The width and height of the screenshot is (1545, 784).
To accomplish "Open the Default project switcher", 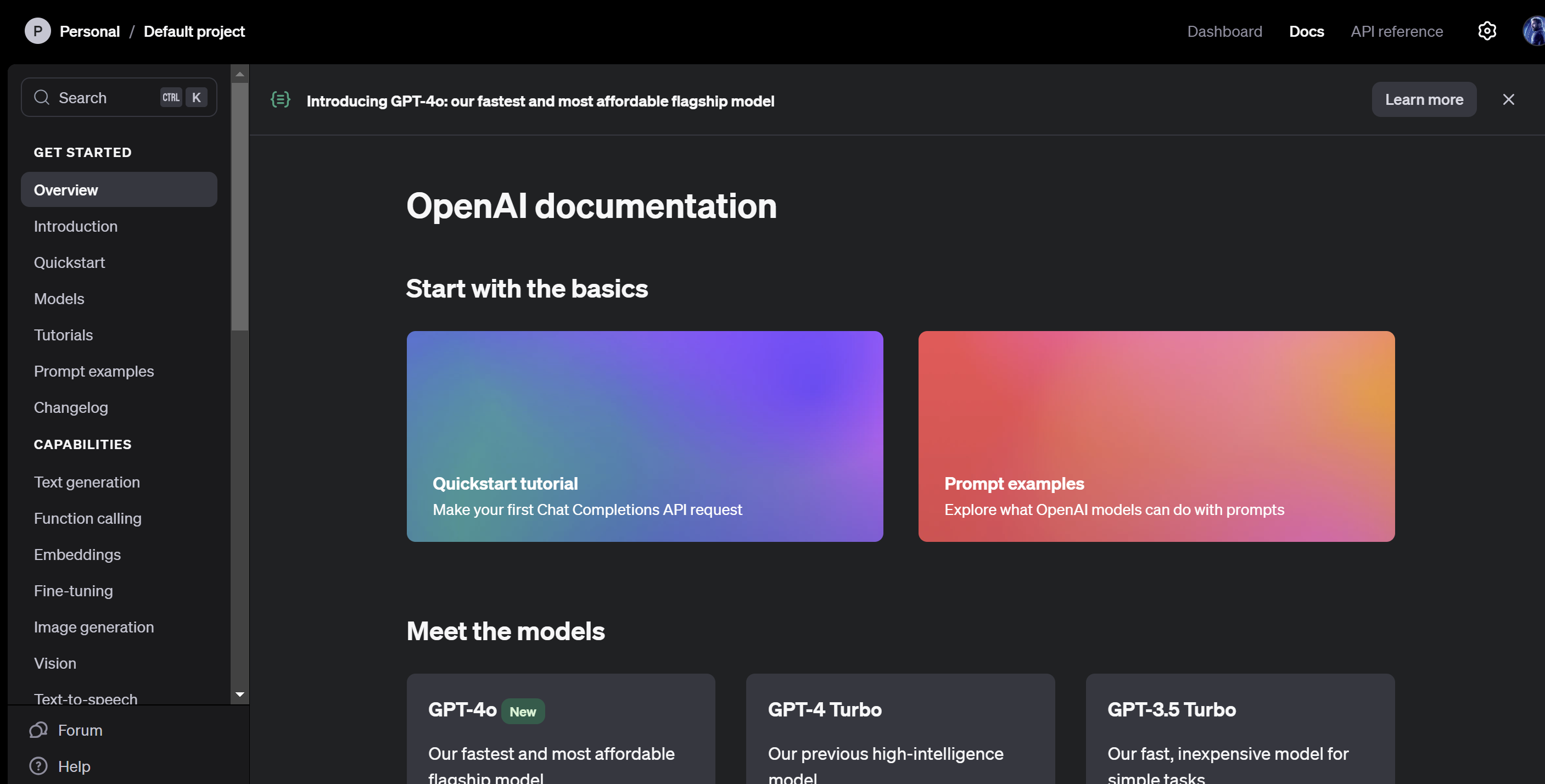I will [194, 31].
